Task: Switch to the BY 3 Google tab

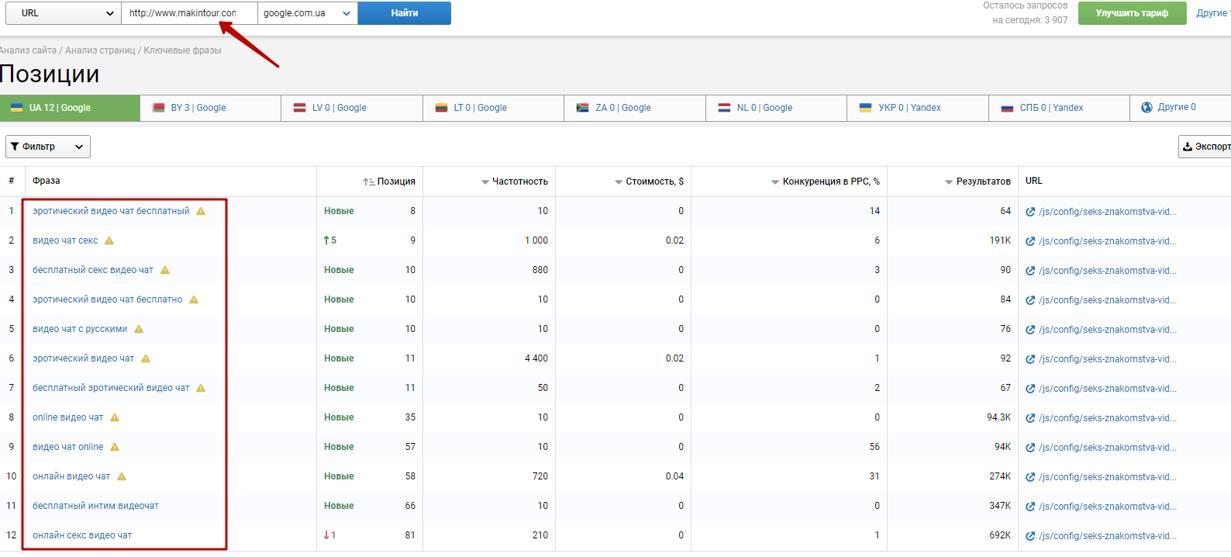Action: 197,108
